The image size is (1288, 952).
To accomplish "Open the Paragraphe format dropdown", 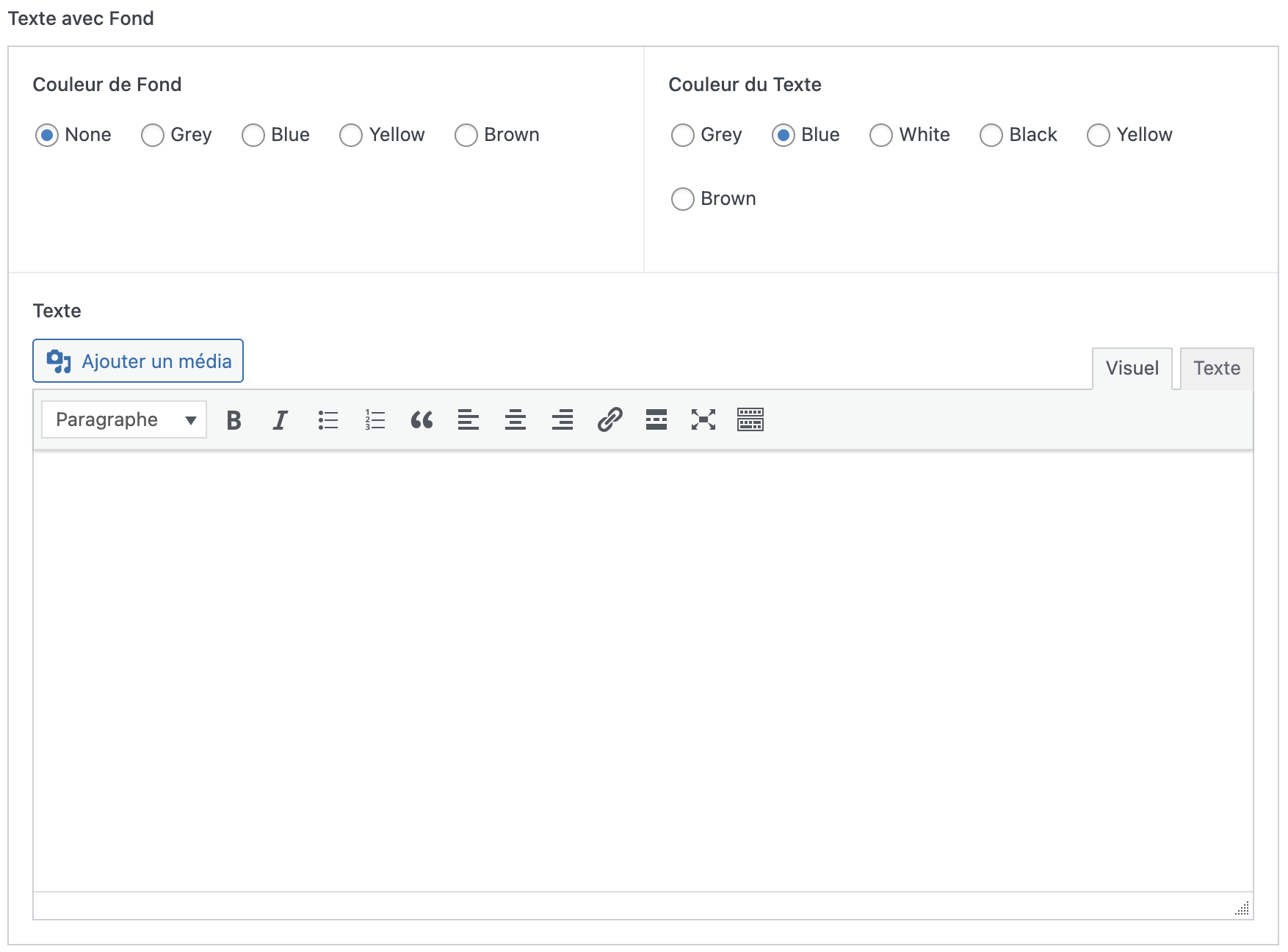I will 124,420.
